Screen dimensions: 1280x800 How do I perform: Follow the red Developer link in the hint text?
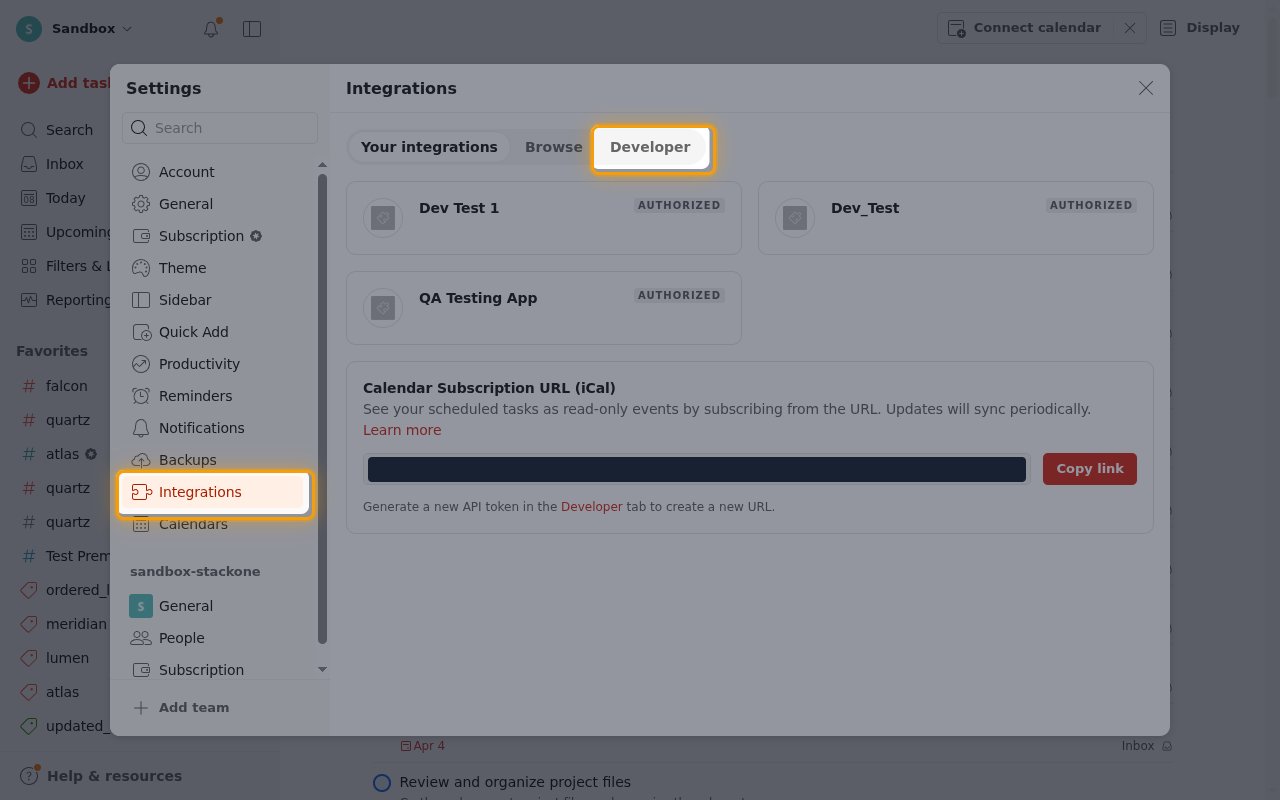pos(591,507)
